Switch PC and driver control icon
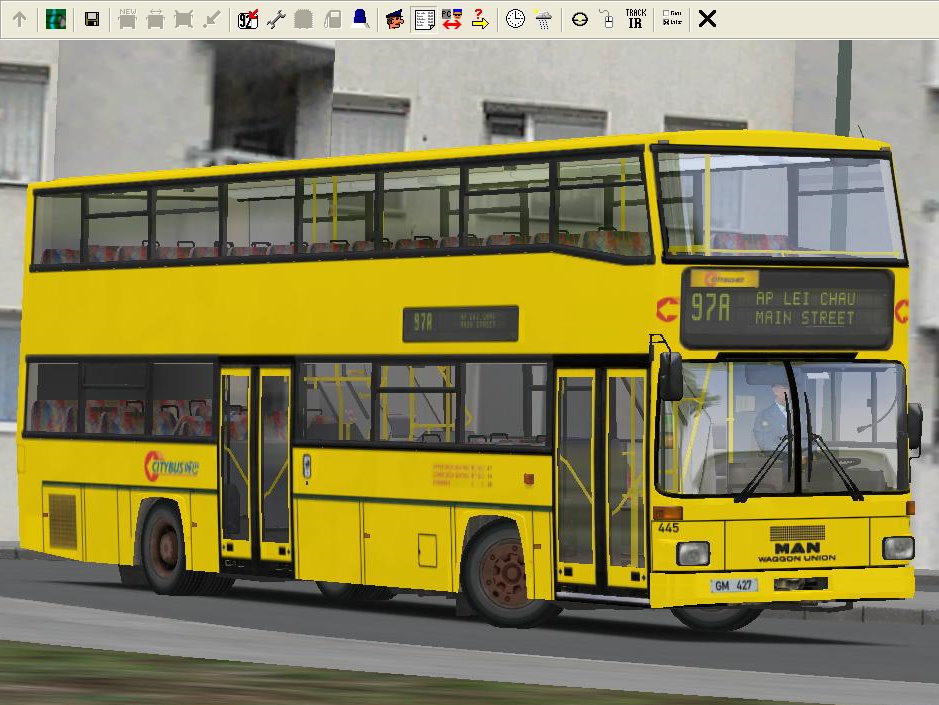The image size is (939, 705). [452, 19]
